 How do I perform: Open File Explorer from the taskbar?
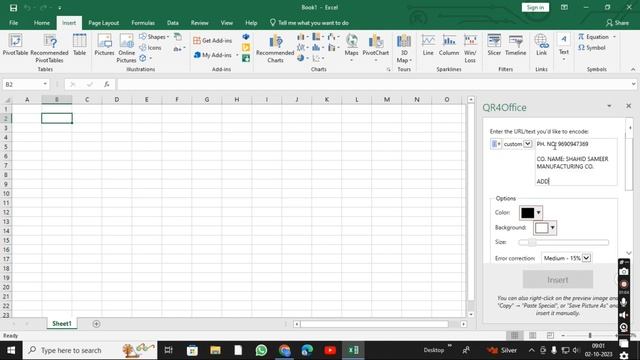point(216,350)
